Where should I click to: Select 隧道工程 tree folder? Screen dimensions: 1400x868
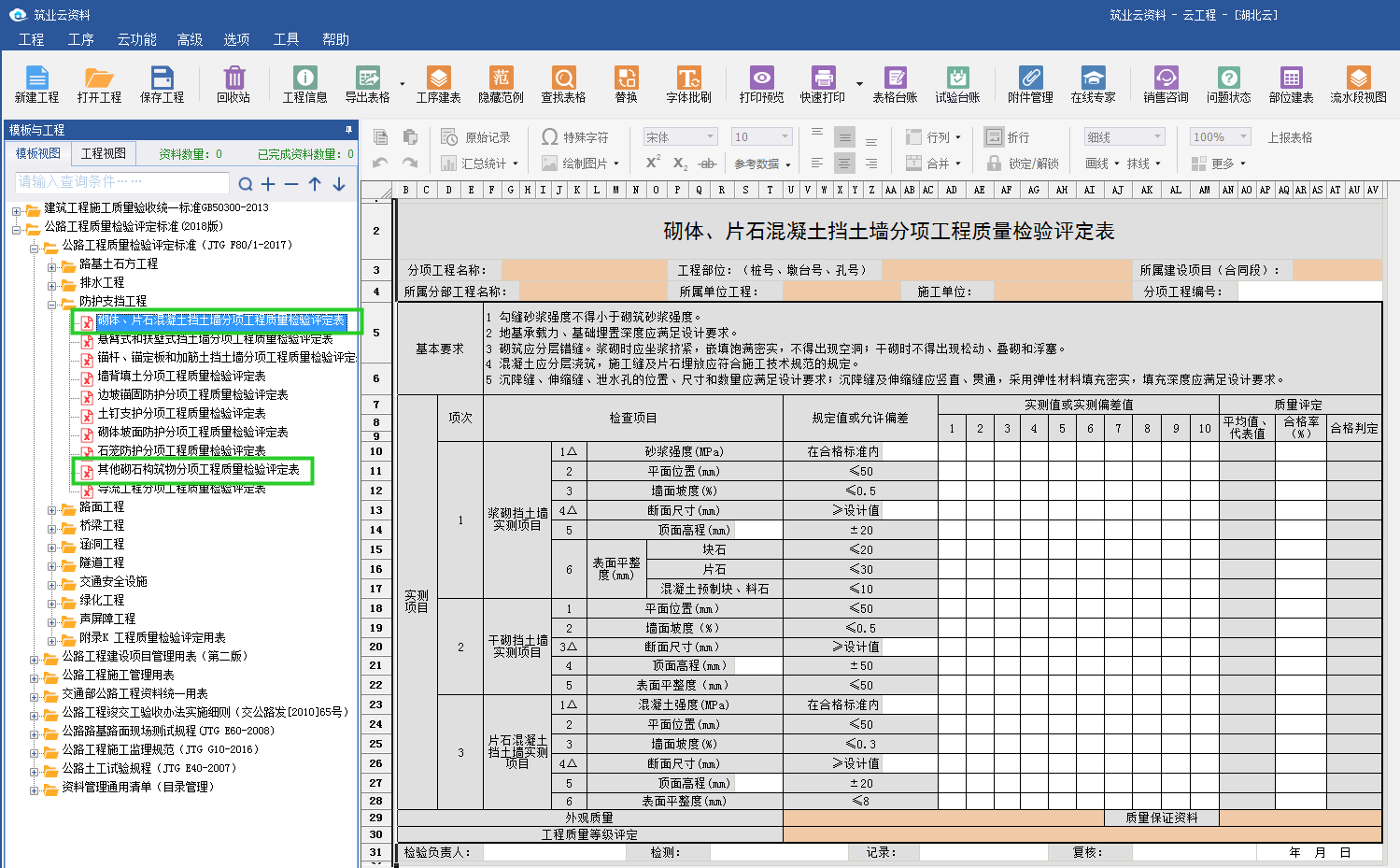pyautogui.click(x=101, y=562)
